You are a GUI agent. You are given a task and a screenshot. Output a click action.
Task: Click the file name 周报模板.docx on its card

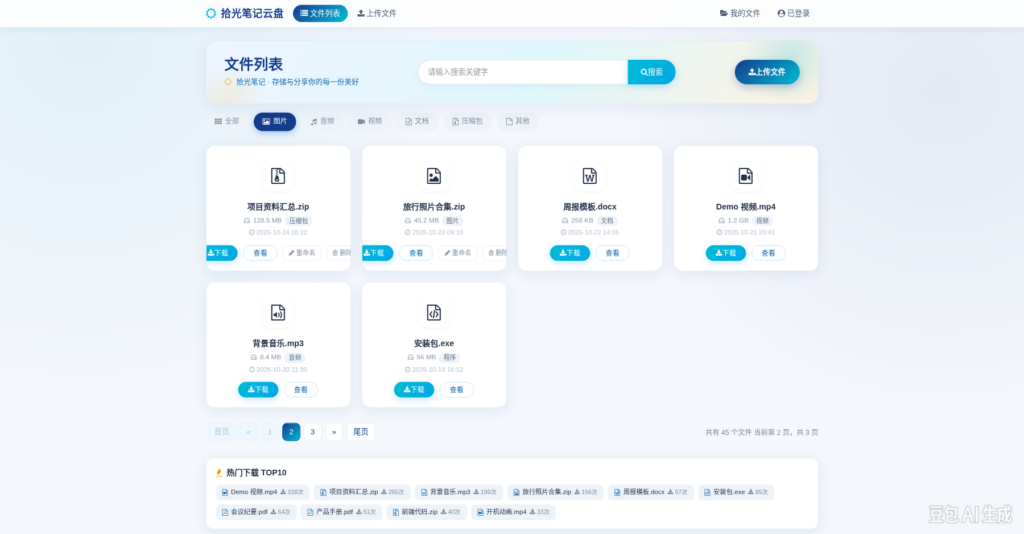[x=590, y=207]
